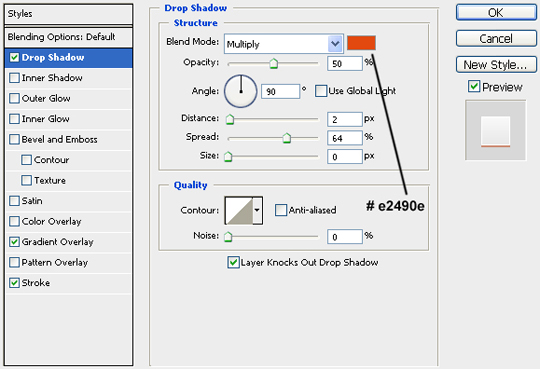Click the Noise value field
This screenshot has width=540, height=369.
[x=345, y=237]
